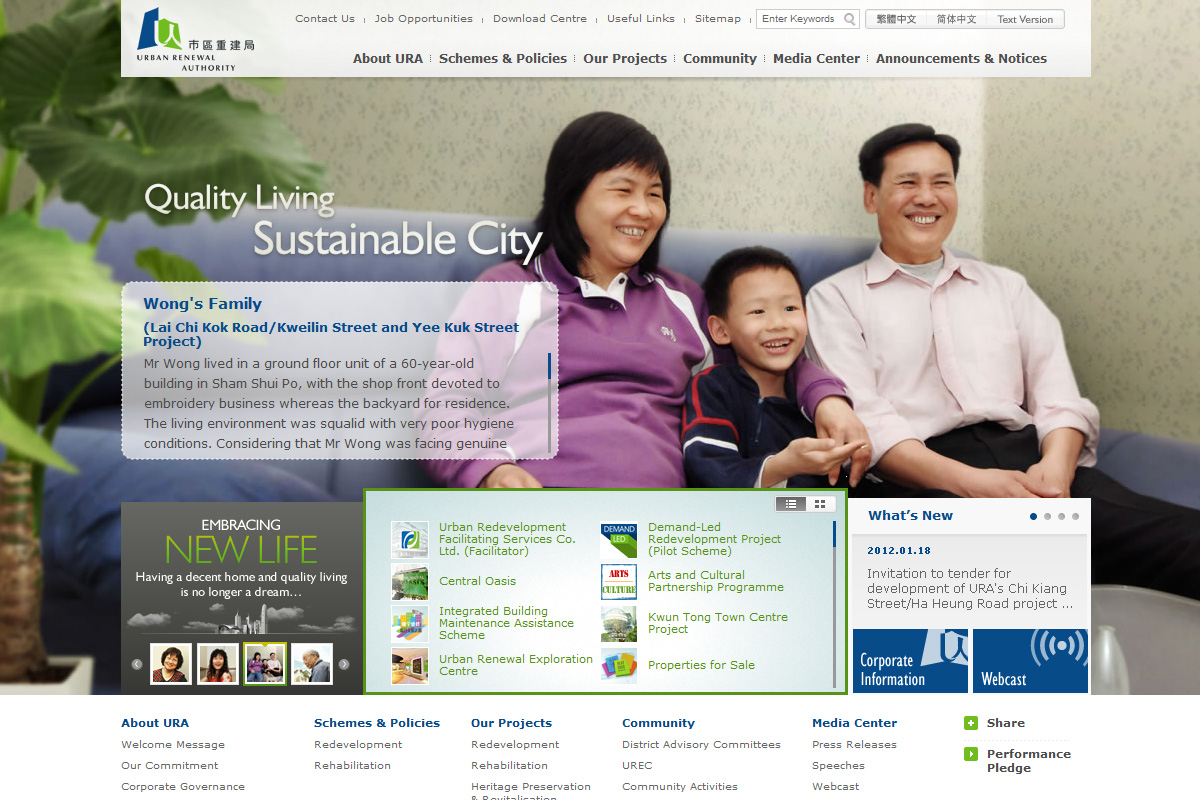Open the Download Centre link
The image size is (1200, 800).
click(540, 19)
